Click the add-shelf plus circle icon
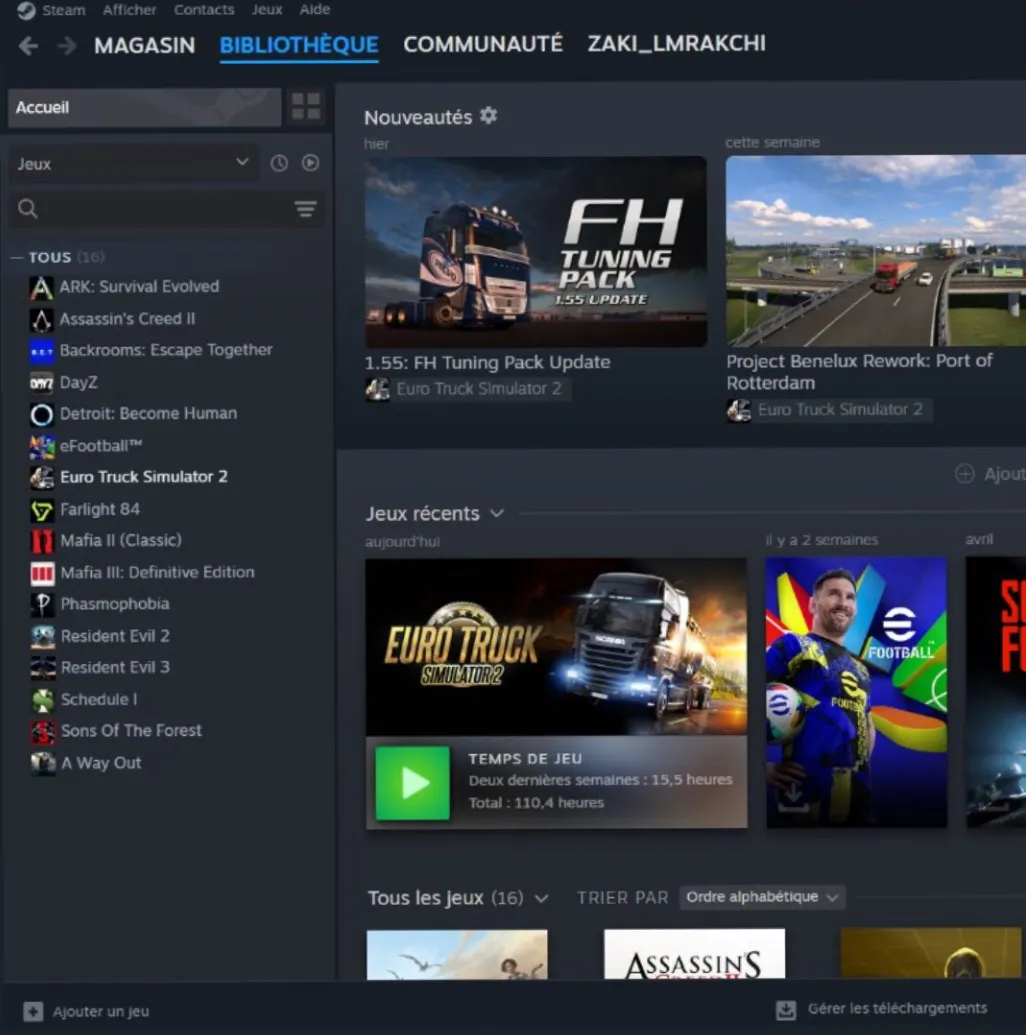Image resolution: width=1026 pixels, height=1035 pixels. click(x=965, y=473)
